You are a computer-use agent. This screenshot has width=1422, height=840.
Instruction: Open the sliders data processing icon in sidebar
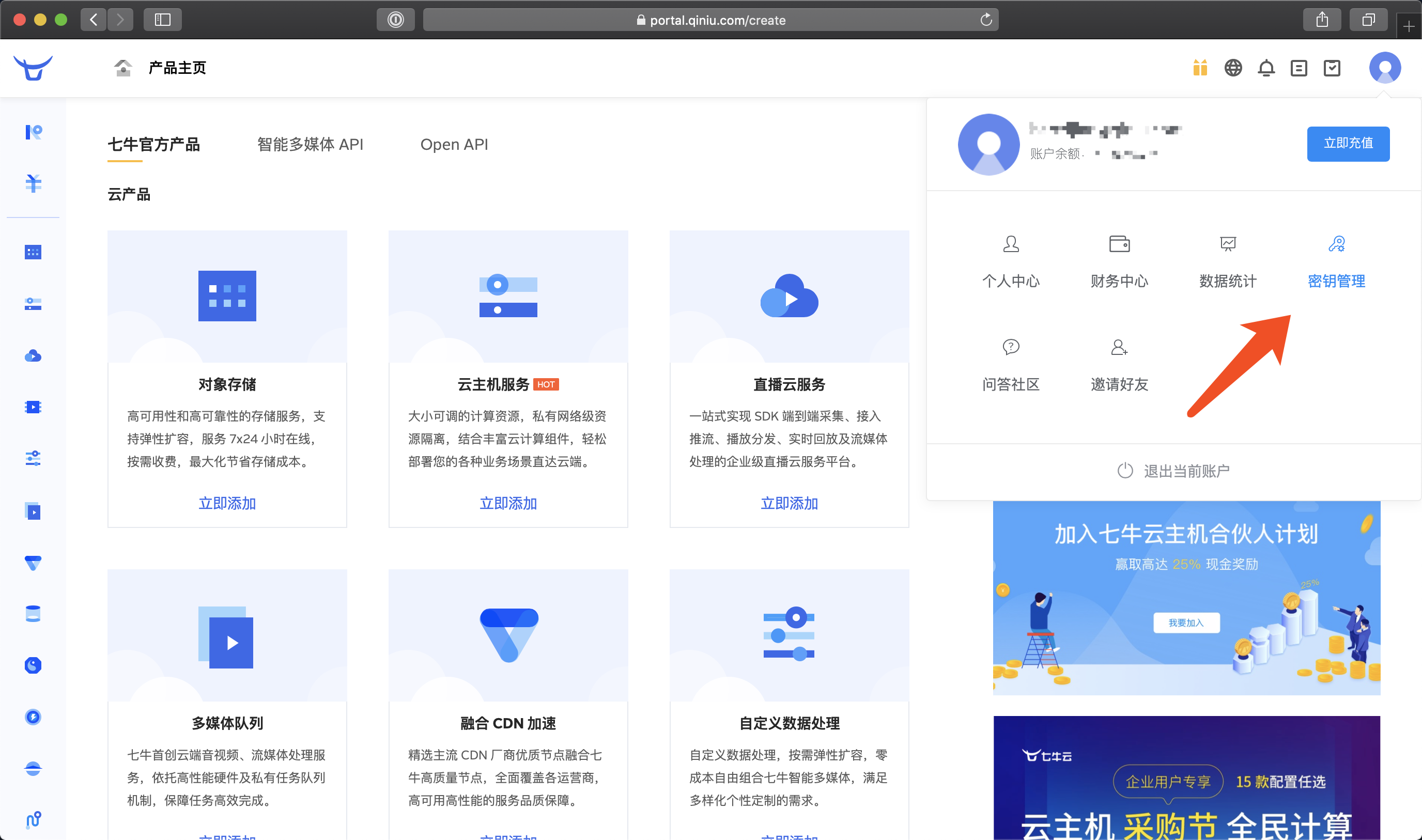33,459
